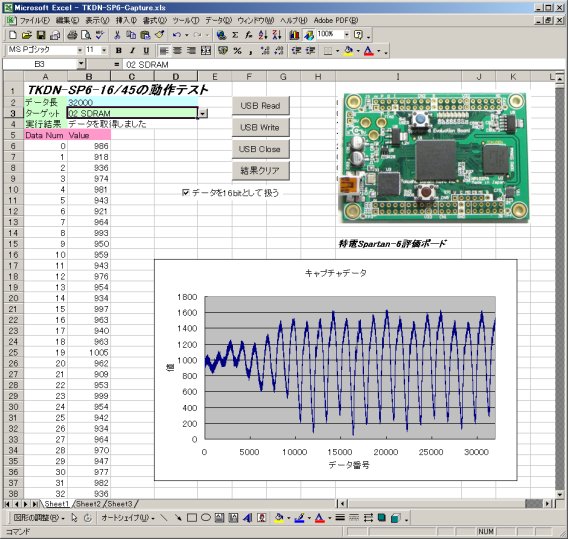
Task: Toggle Underline formatting
Action: 146,51
